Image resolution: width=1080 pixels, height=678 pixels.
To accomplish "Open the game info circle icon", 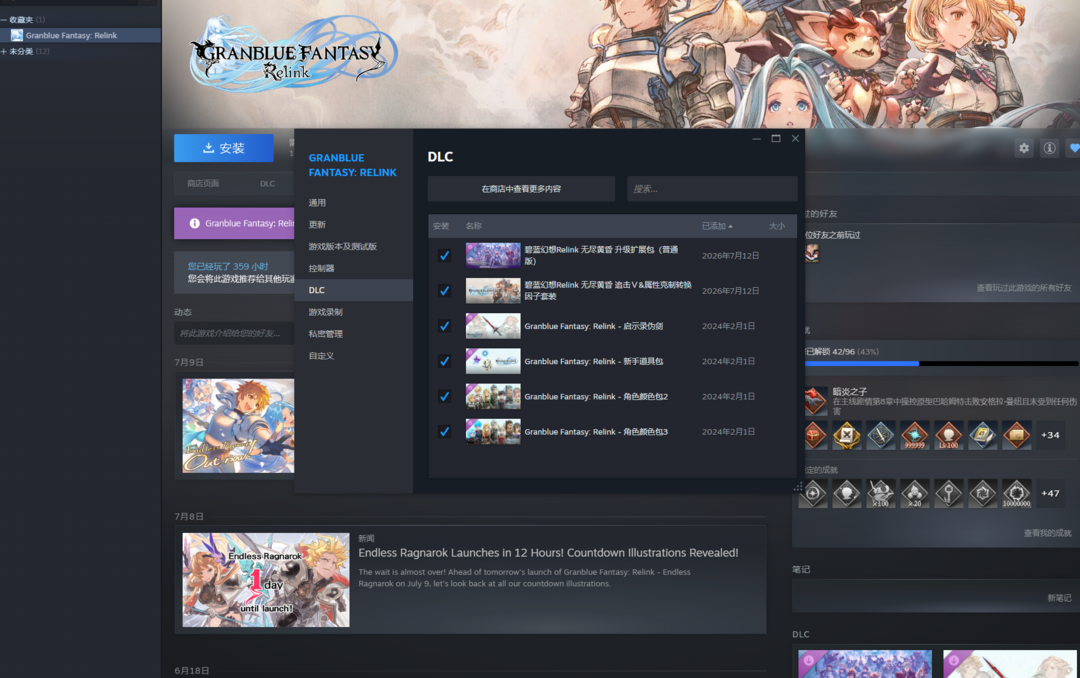I will tap(1049, 148).
